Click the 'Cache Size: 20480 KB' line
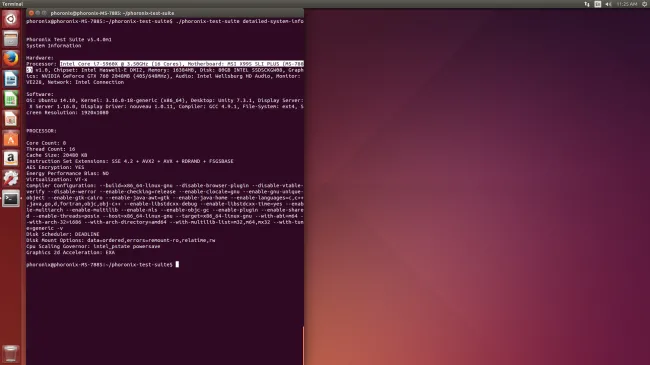The height and width of the screenshot is (365, 650). click(x=57, y=155)
